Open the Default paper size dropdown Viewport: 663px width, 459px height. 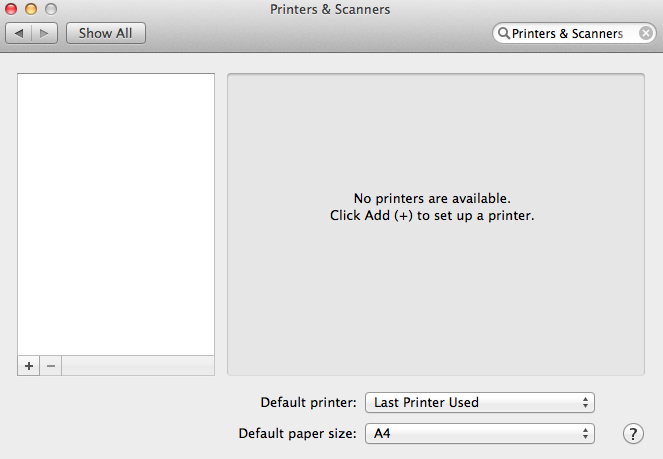tap(480, 434)
